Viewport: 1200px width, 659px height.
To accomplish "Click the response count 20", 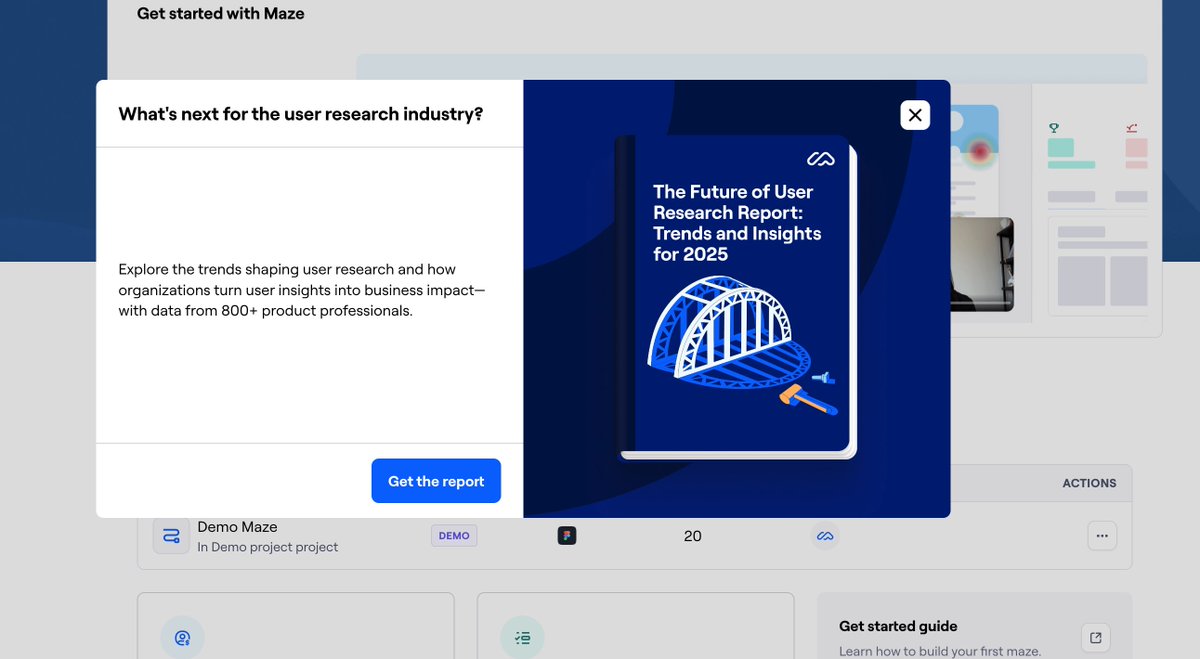I will pos(693,536).
